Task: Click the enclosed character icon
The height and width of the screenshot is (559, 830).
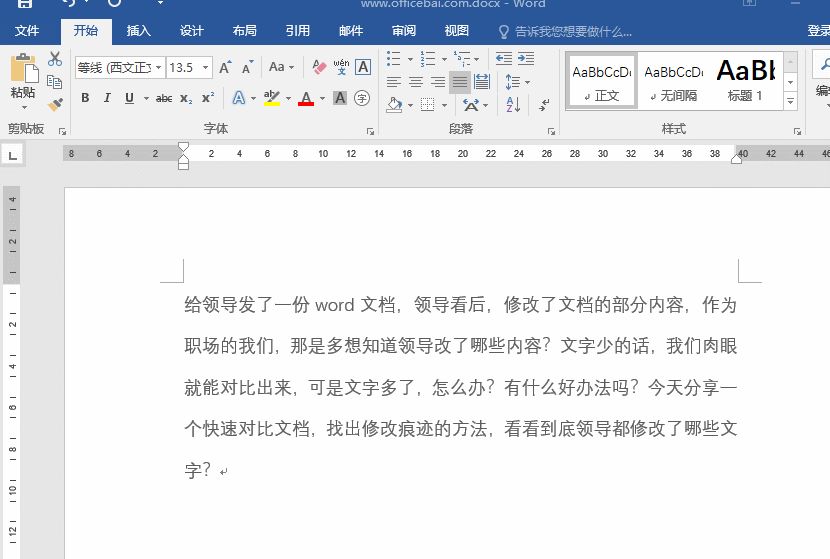Action: [x=362, y=98]
